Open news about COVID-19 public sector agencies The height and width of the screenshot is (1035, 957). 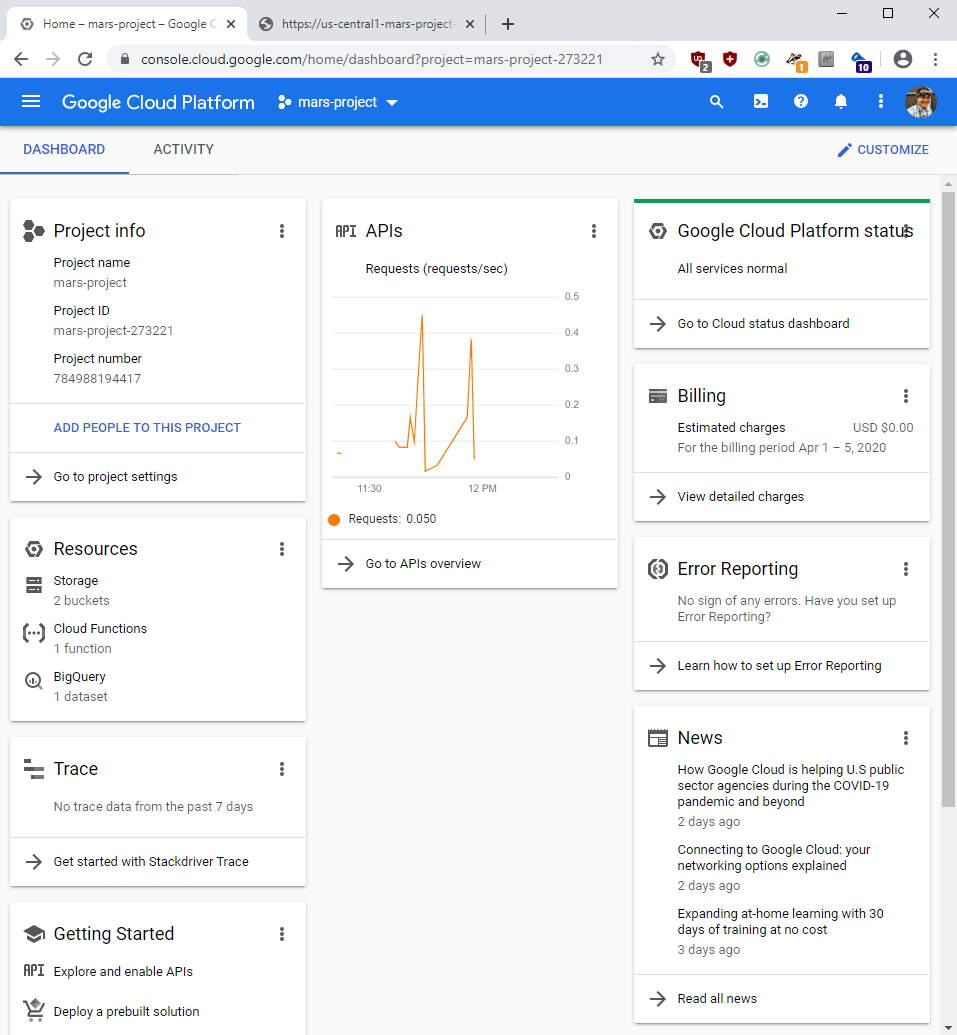[791, 785]
